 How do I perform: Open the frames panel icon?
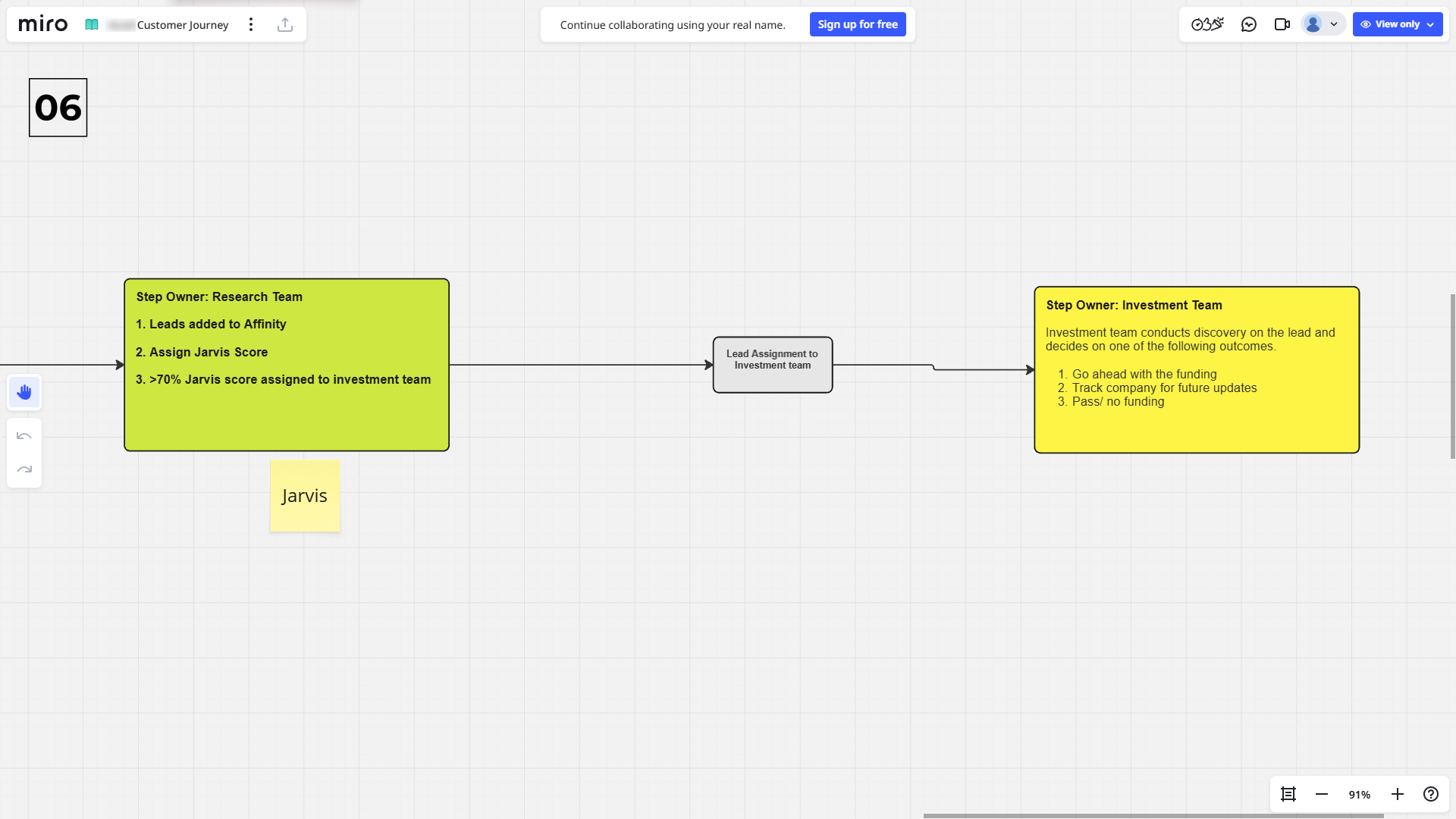1288,794
